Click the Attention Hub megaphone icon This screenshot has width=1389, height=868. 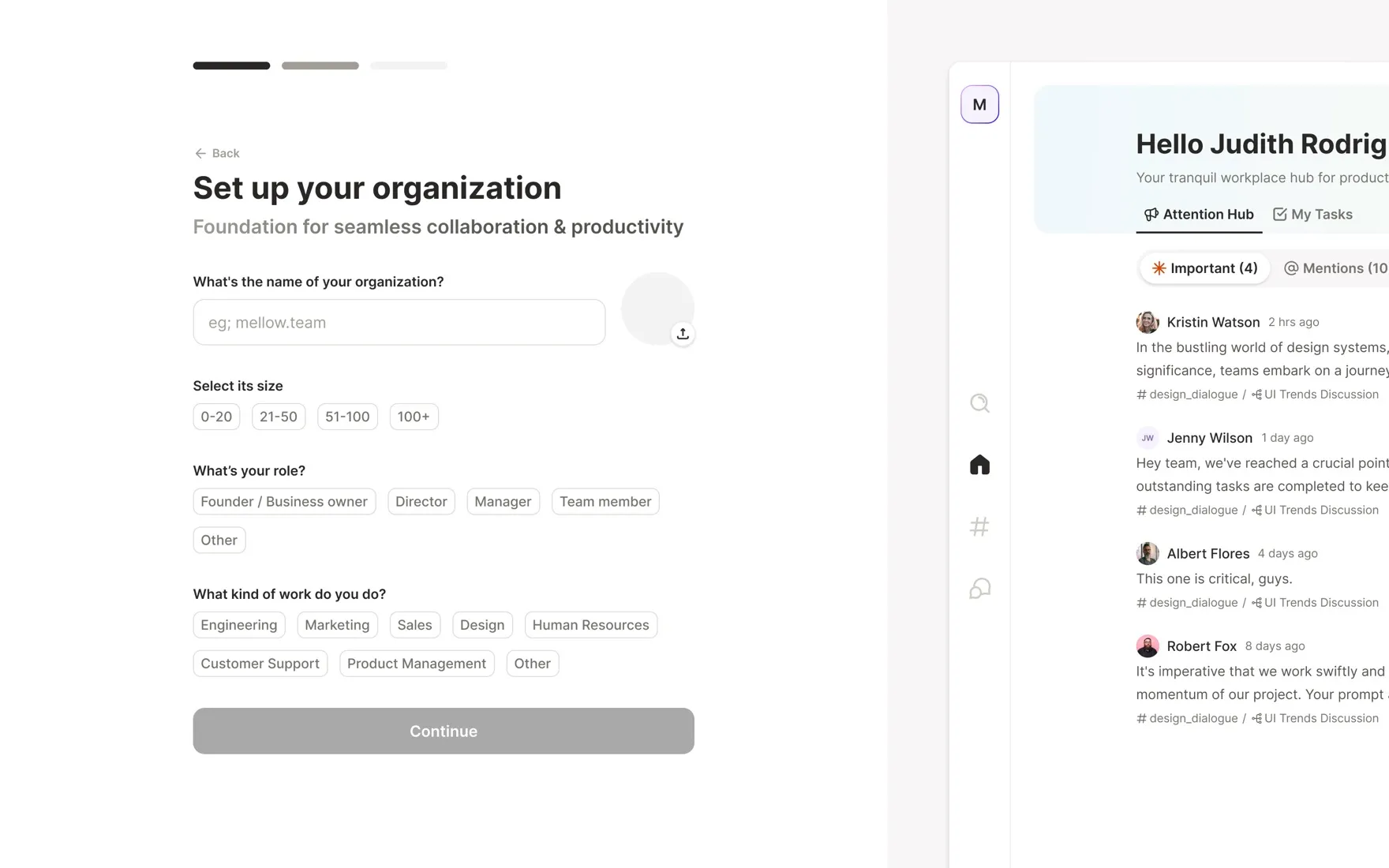(1151, 215)
